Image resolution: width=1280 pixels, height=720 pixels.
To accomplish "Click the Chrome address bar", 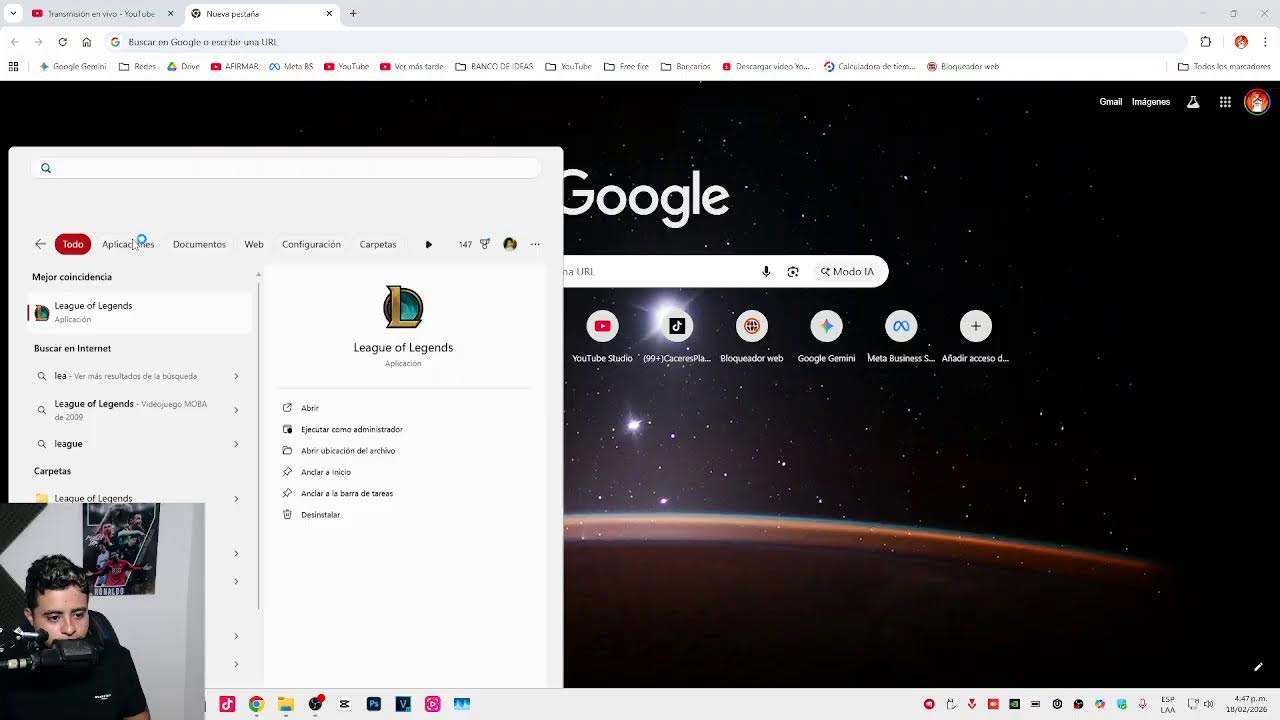I will (x=645, y=42).
